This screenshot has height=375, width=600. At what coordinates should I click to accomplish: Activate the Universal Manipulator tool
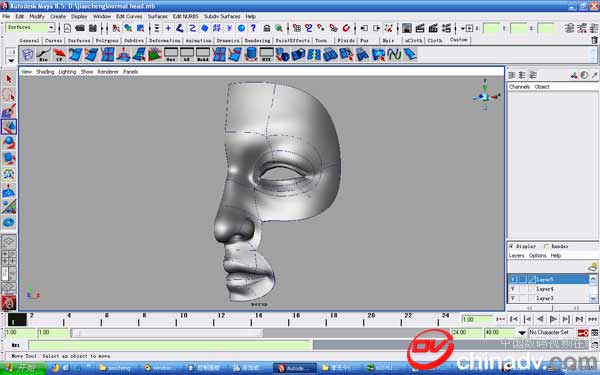click(x=9, y=174)
